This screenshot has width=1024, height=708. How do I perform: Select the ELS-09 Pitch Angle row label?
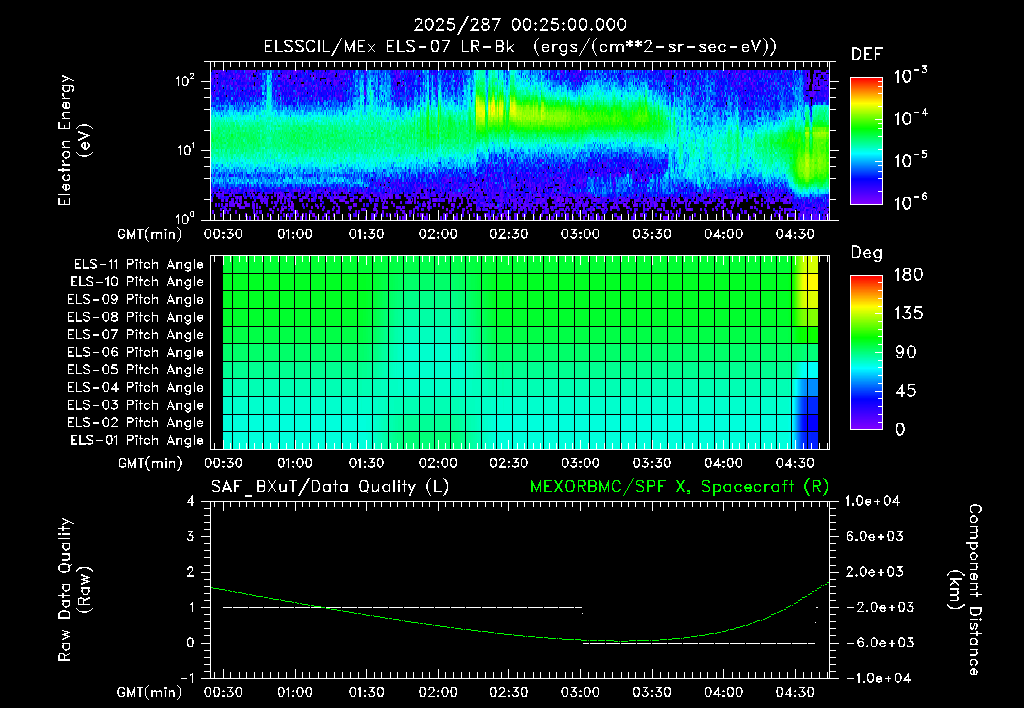tap(136, 300)
